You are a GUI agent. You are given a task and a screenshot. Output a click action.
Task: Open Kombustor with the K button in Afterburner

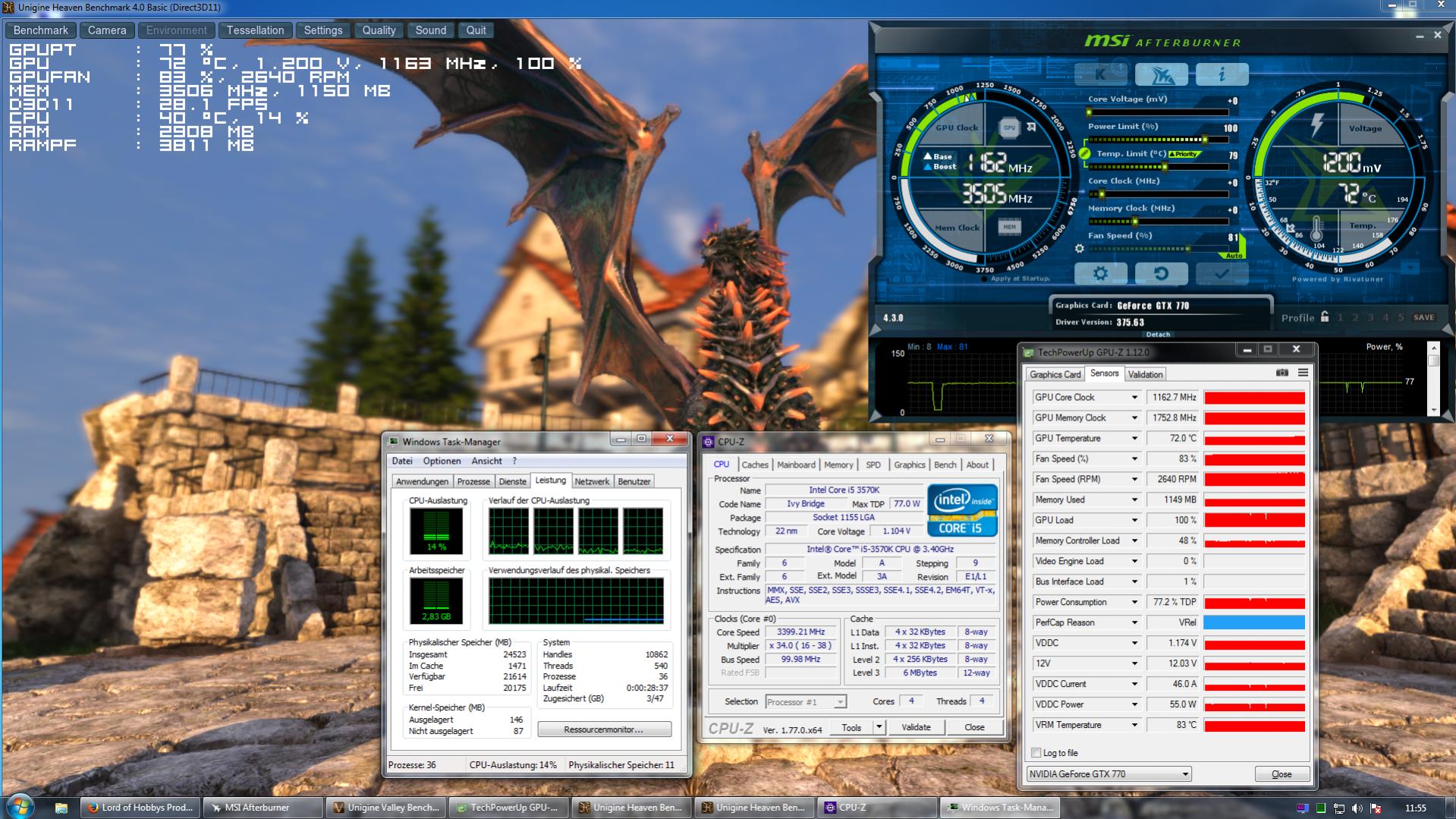(x=1100, y=74)
